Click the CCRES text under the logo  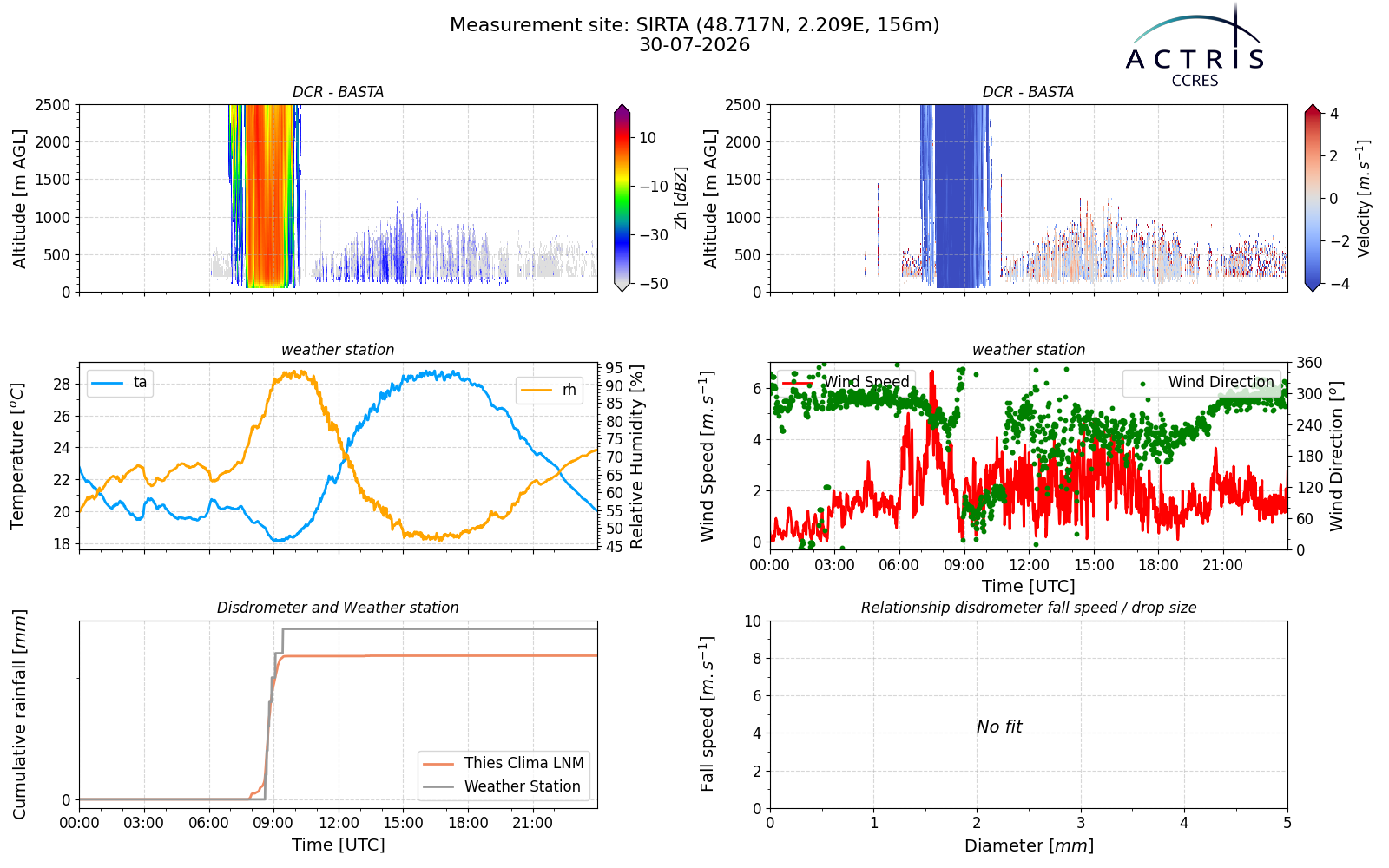(x=1195, y=81)
